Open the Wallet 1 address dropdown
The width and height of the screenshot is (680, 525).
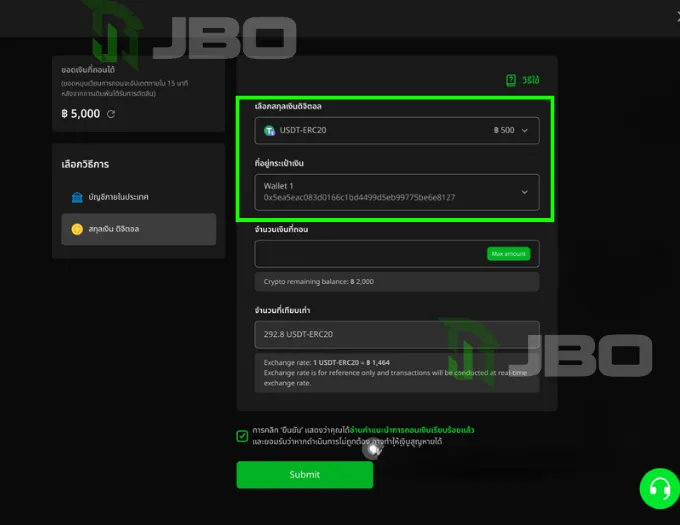tap(397, 192)
